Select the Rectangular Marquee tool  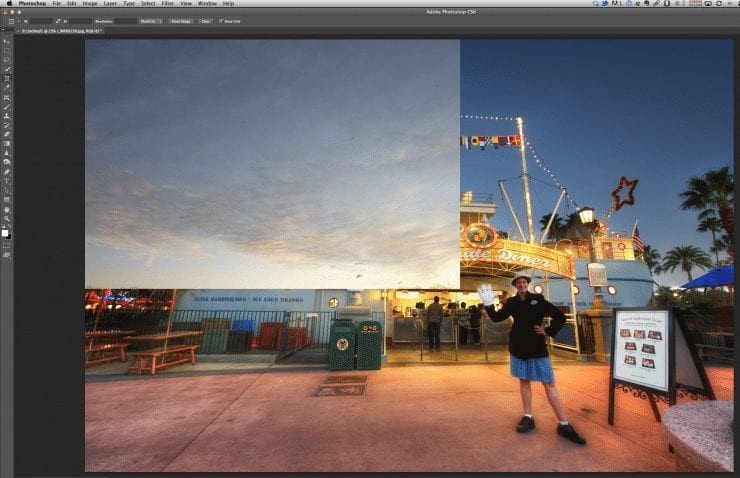coord(7,50)
